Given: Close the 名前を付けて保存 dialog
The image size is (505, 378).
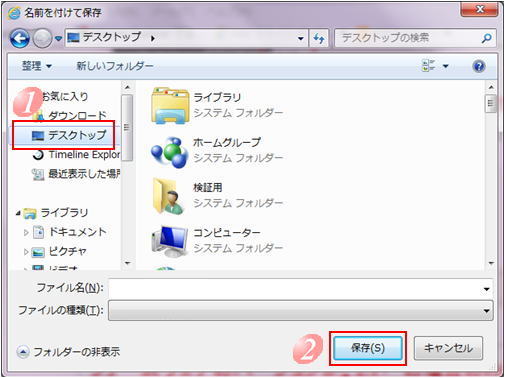Looking at the screenshot, I should pyautogui.click(x=479, y=9).
